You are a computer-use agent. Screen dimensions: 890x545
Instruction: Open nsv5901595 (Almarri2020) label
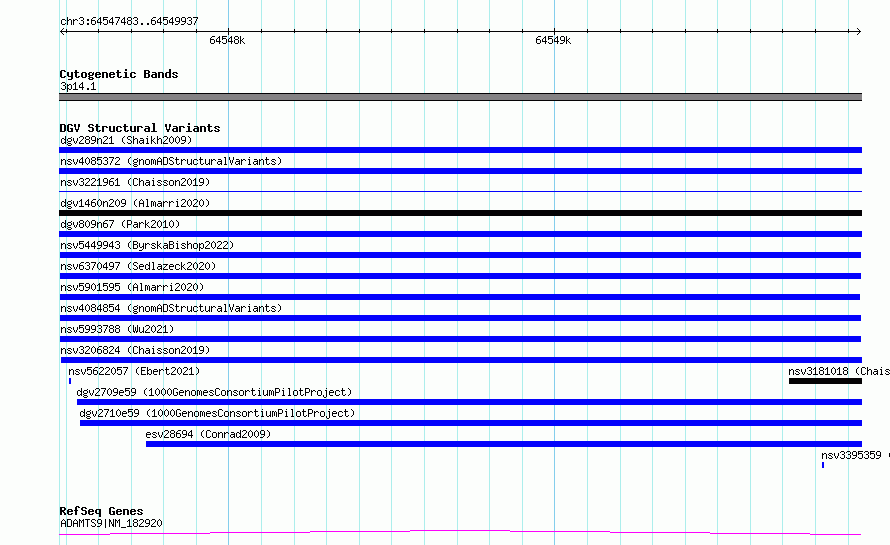(x=132, y=287)
